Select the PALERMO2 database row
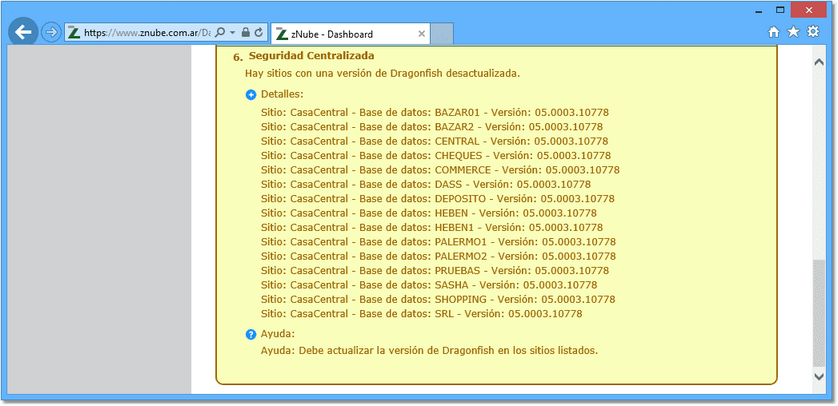Image resolution: width=838 pixels, height=406 pixels. click(439, 256)
